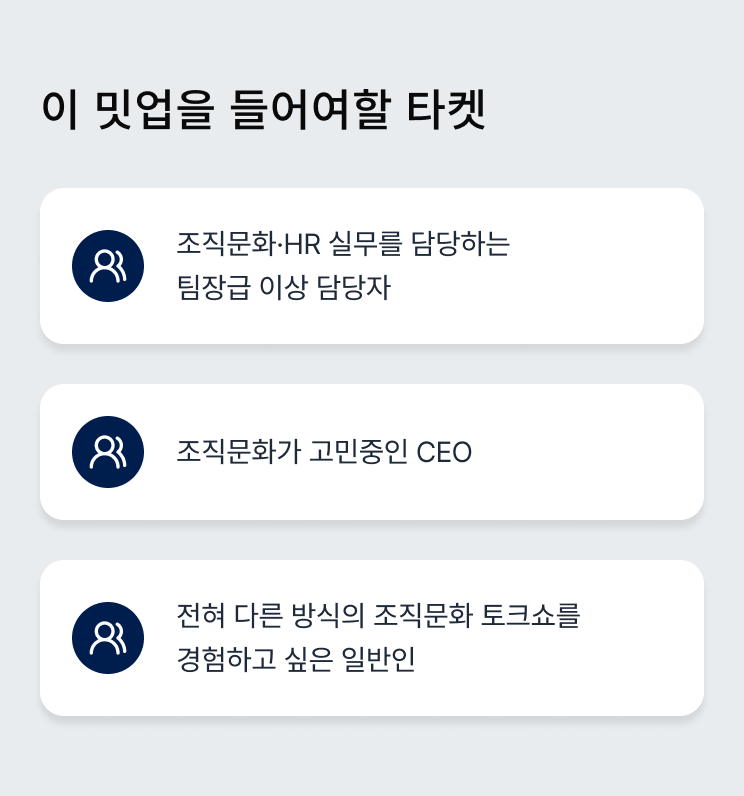Click the word 타겟 in the heading

pos(447,110)
